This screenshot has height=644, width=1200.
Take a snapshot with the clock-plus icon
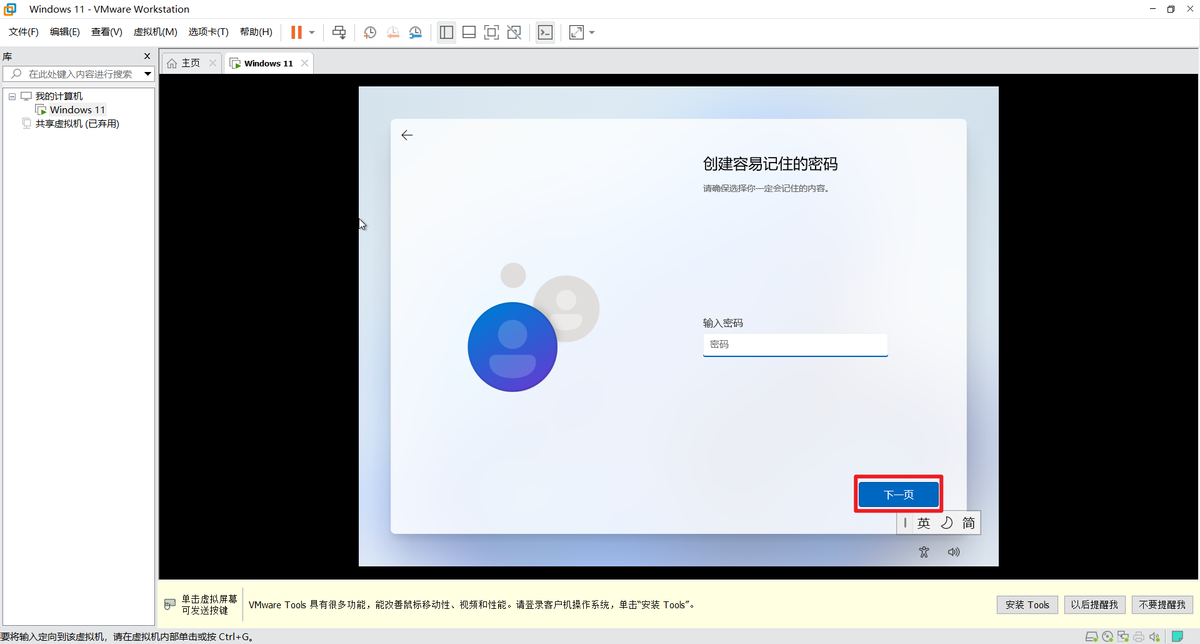(x=370, y=32)
